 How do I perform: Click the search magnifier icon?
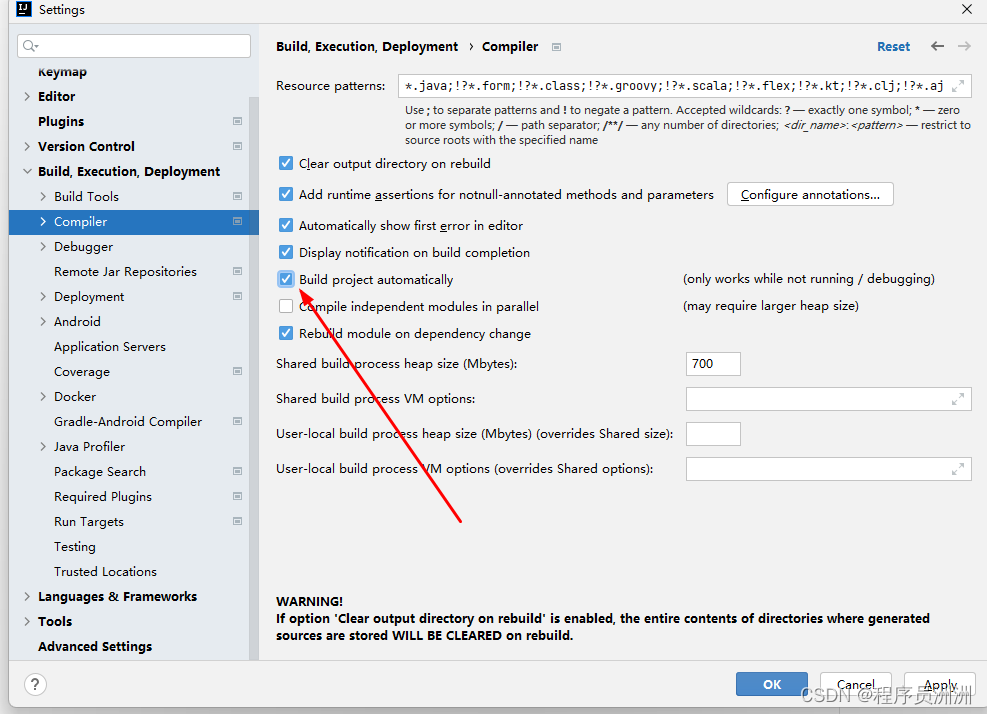pyautogui.click(x=30, y=46)
